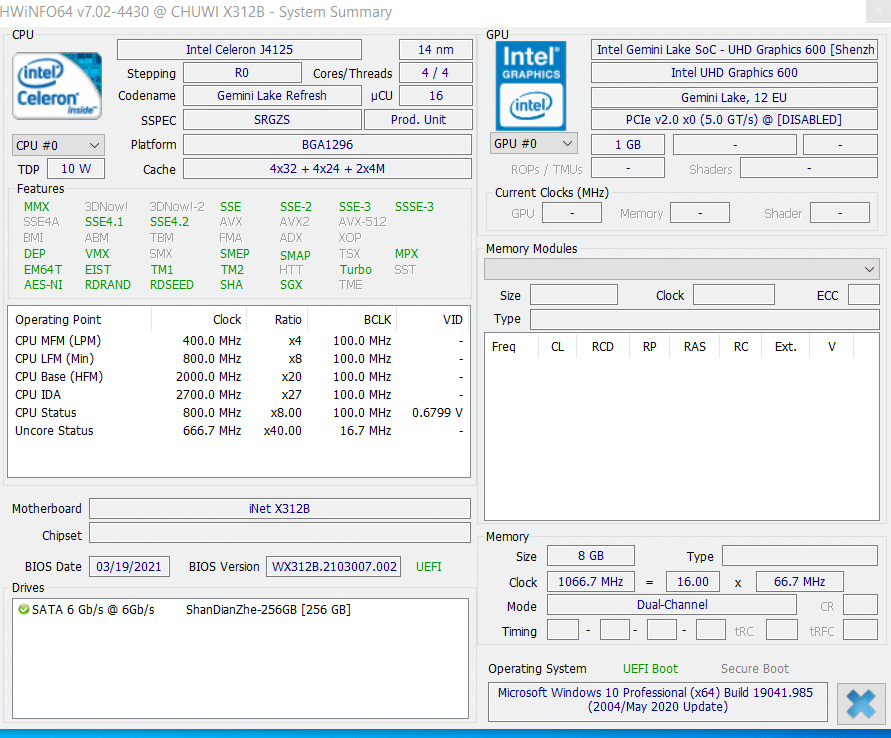Screen dimensions: 891x738
Task: Click the memory clock 1066.7 MHz field
Action: click(x=591, y=582)
